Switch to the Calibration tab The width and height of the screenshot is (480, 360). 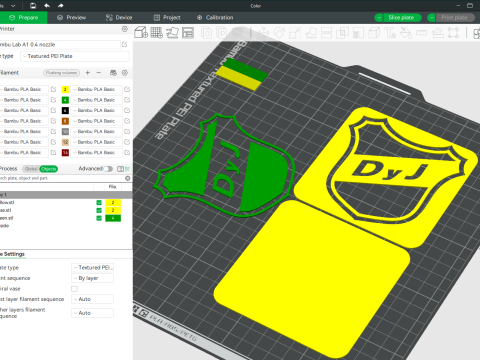pos(215,18)
